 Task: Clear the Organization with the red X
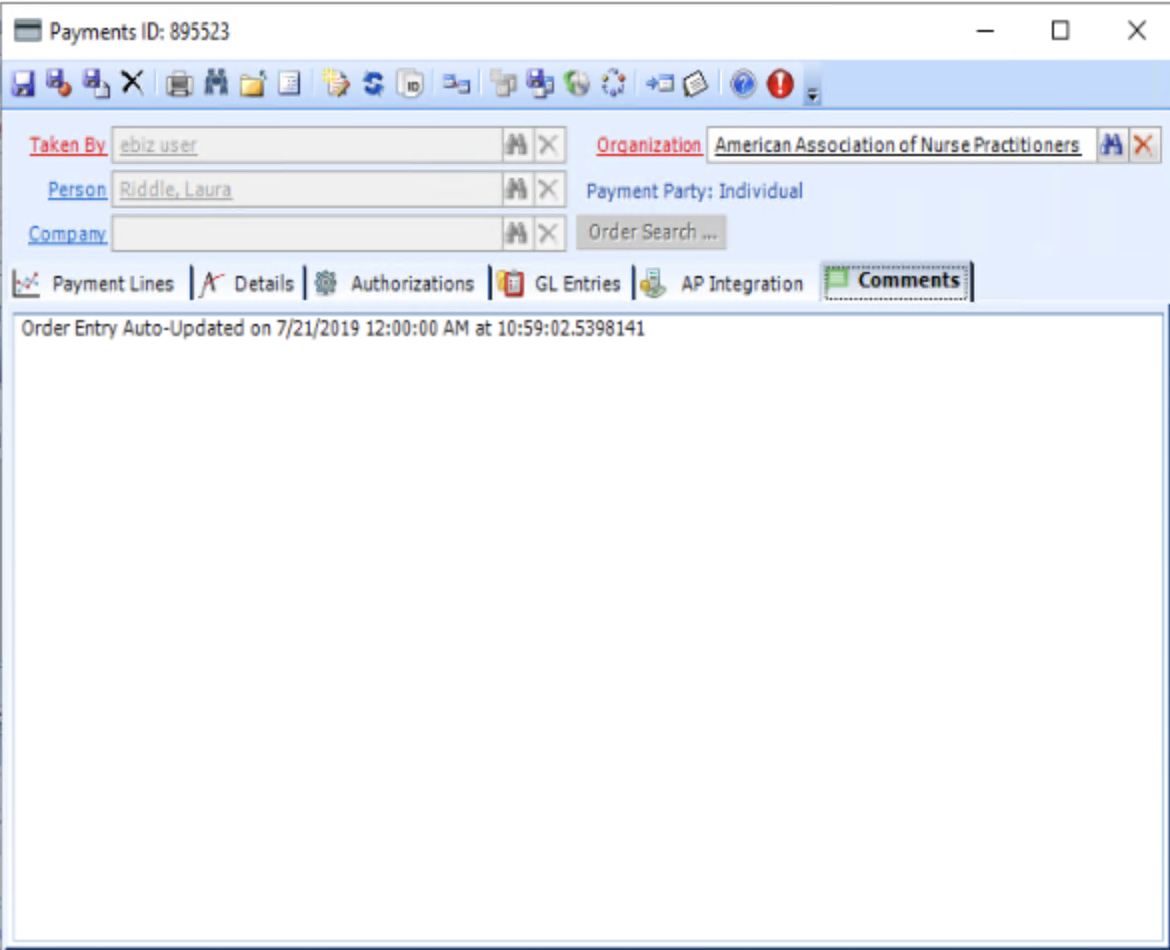tap(1143, 144)
